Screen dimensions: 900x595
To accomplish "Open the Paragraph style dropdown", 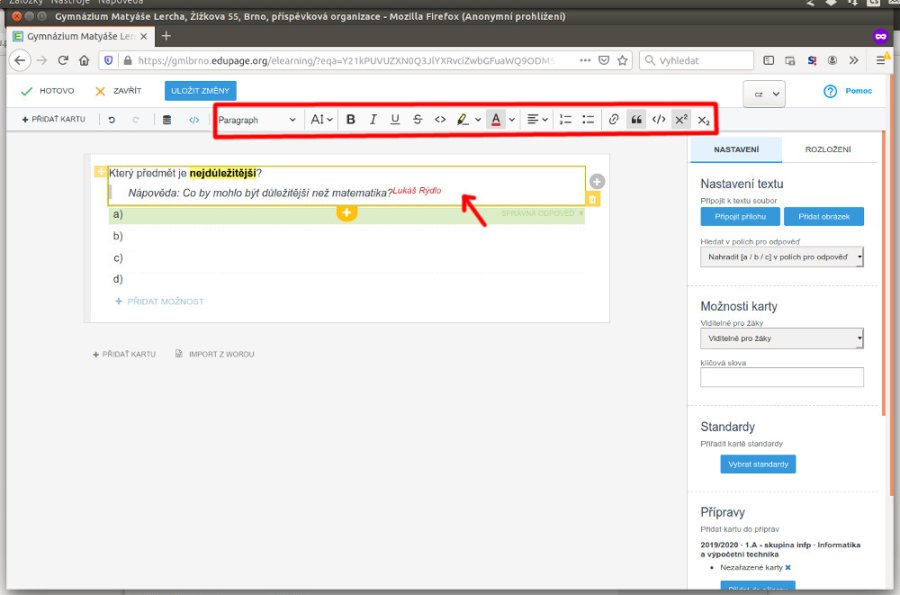I will pos(257,119).
